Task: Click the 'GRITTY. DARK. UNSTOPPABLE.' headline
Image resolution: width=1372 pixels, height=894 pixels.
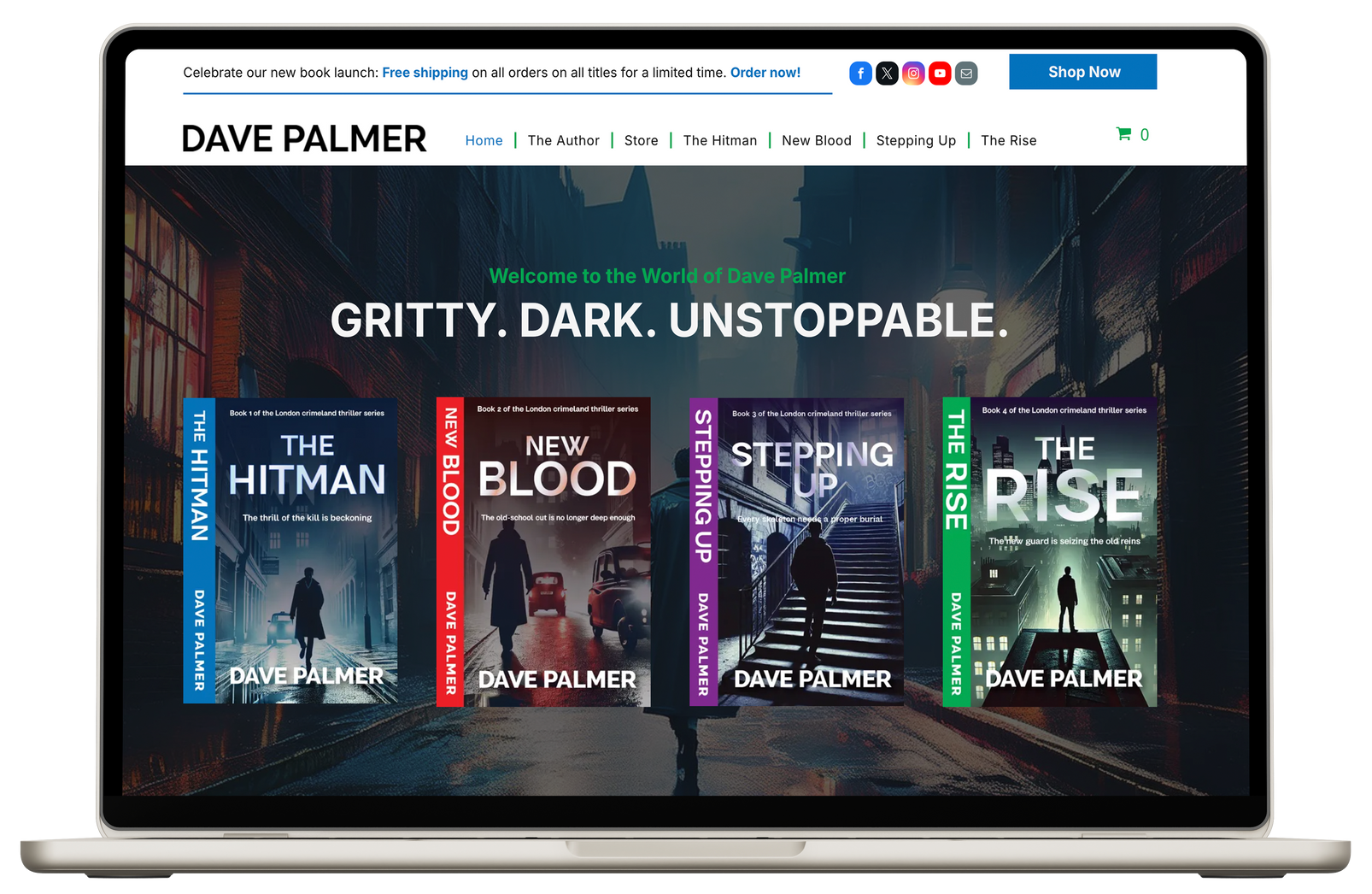Action: click(670, 321)
